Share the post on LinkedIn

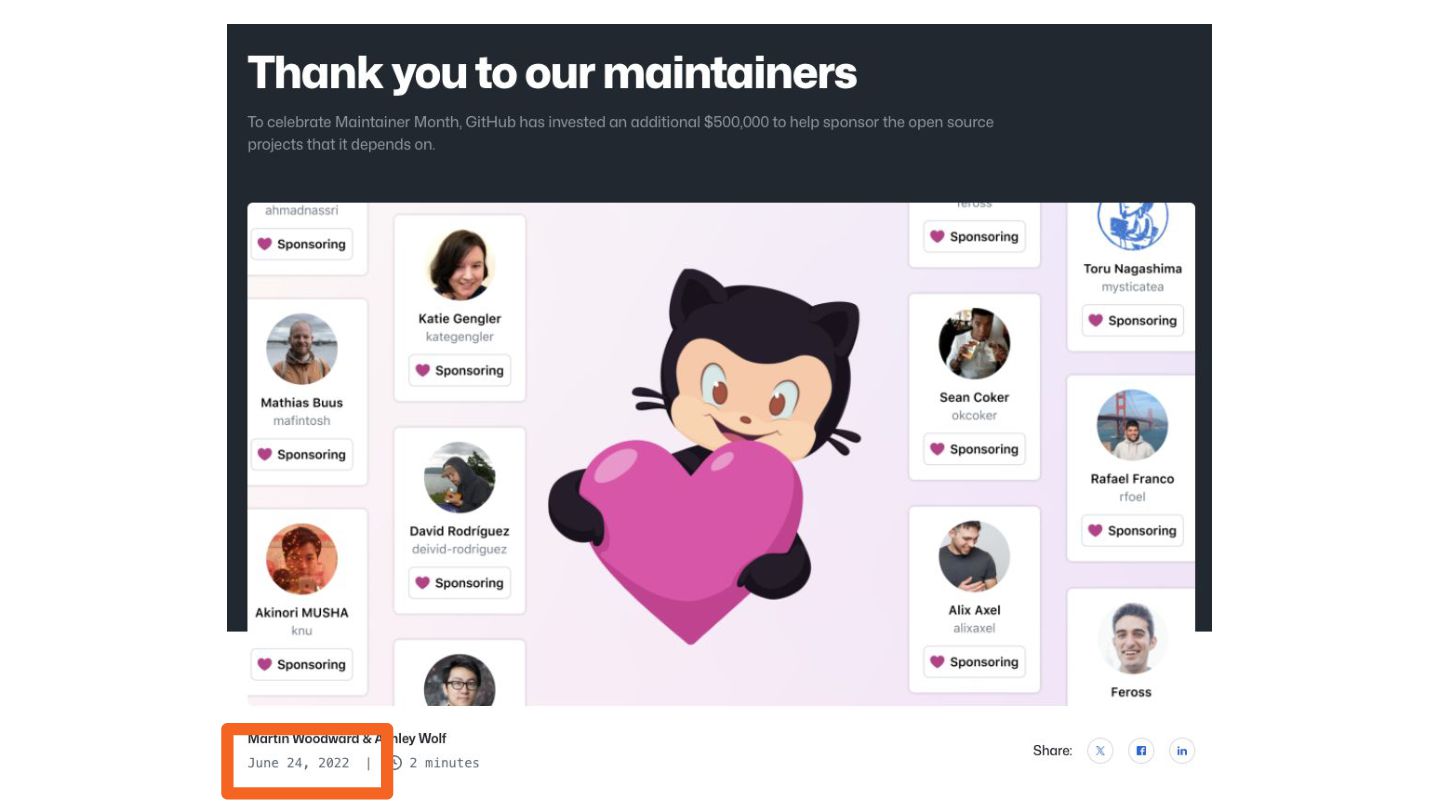click(1182, 750)
